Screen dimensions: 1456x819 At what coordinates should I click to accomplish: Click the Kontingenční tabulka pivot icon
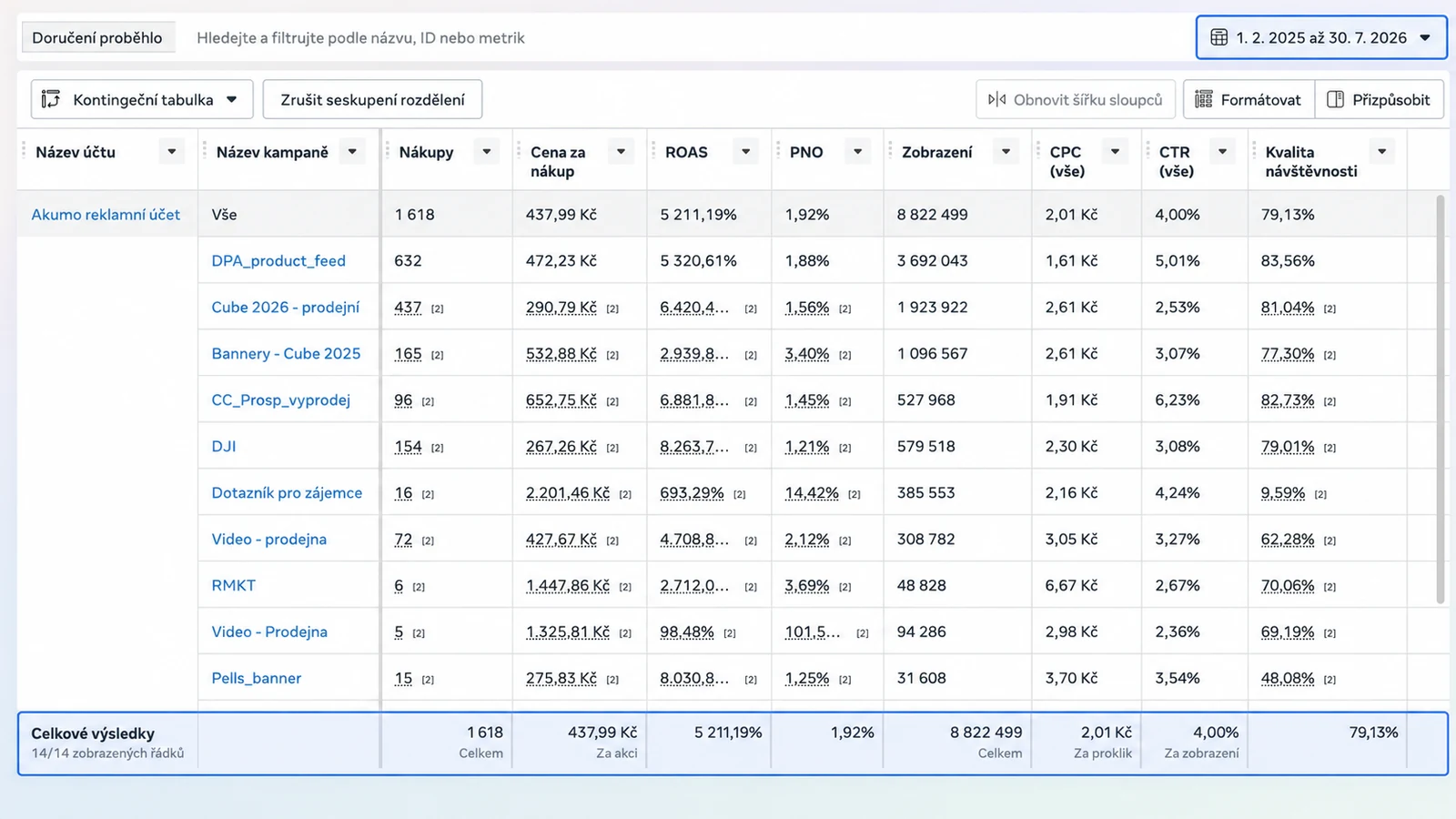pos(51,99)
